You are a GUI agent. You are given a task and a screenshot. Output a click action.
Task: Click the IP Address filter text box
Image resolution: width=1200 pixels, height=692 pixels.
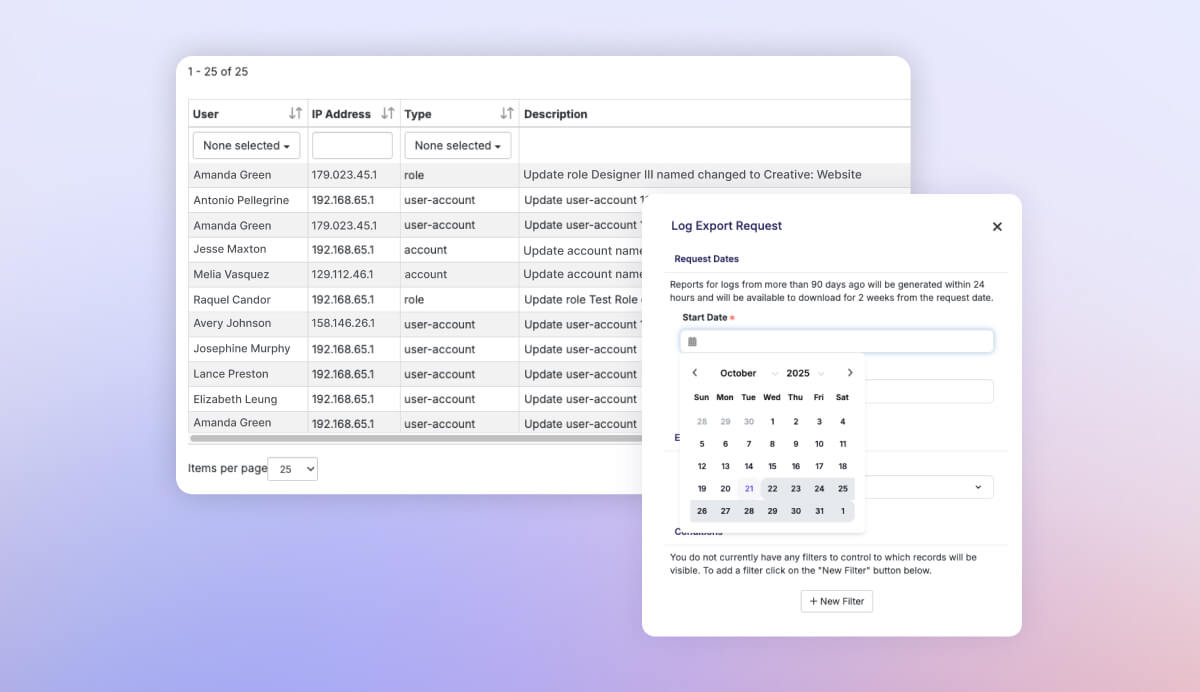(352, 146)
